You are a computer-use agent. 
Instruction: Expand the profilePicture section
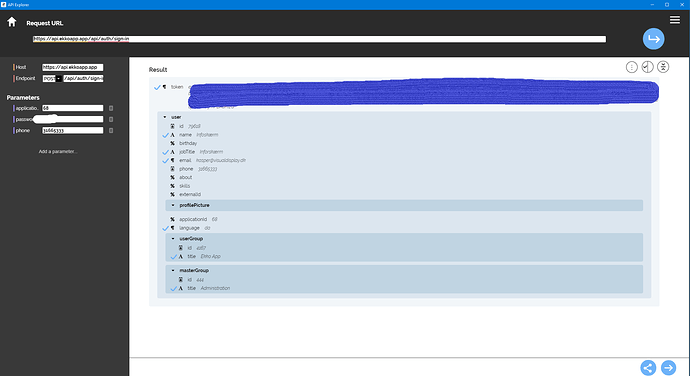[x=173, y=205]
